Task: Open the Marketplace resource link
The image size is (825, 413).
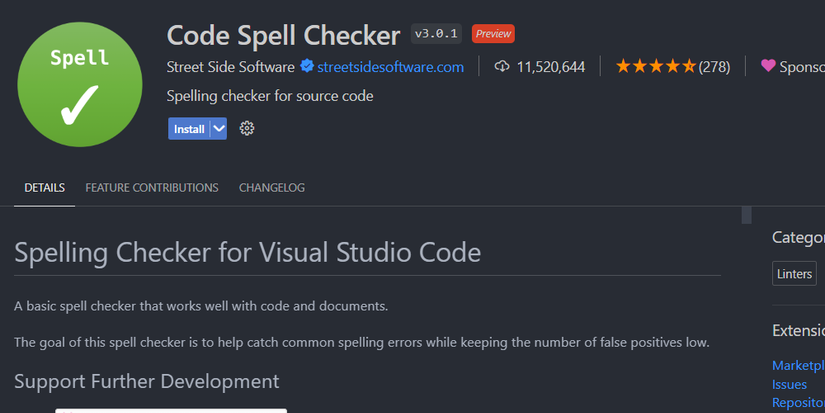Action: tap(798, 366)
